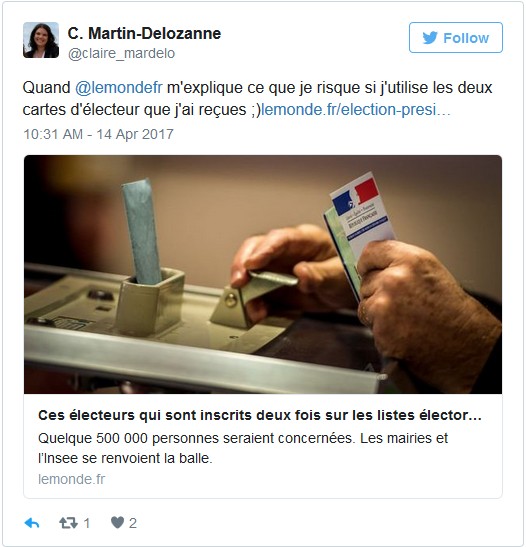526x547 pixels.
Task: Like the tweet with the heart icon
Action: 118,523
